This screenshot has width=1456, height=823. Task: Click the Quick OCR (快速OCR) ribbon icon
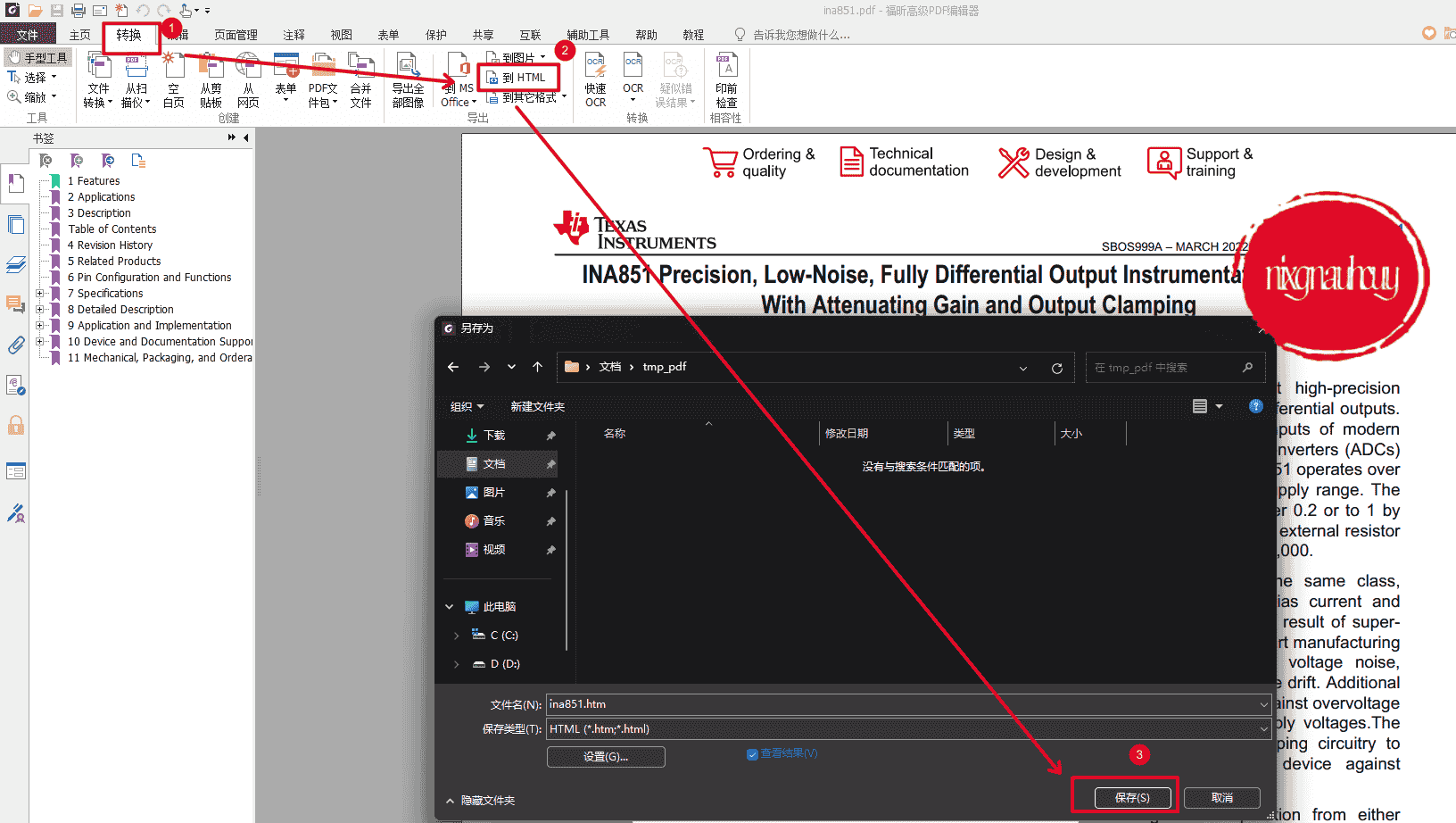click(595, 79)
